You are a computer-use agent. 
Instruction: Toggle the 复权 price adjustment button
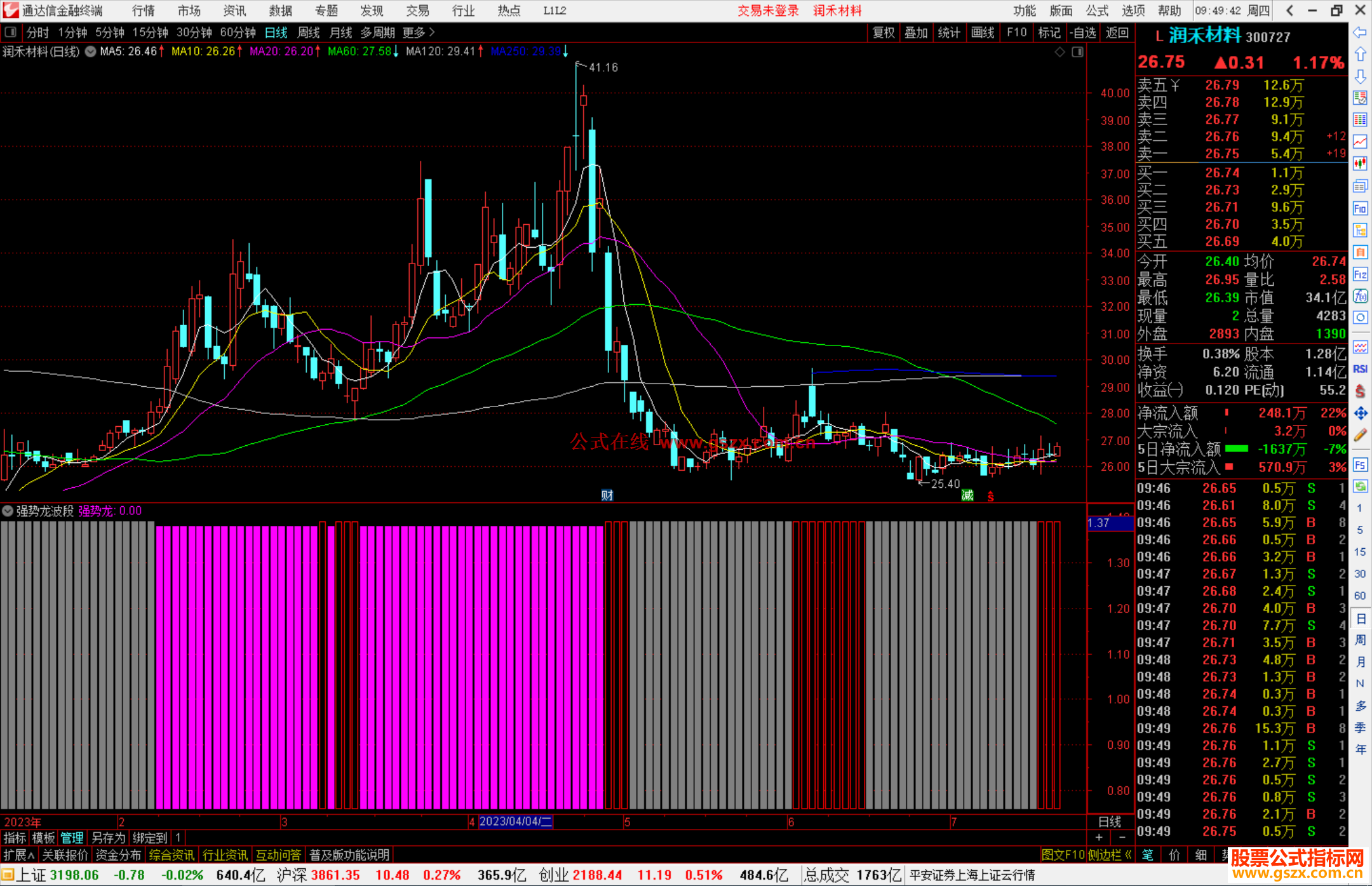[884, 32]
